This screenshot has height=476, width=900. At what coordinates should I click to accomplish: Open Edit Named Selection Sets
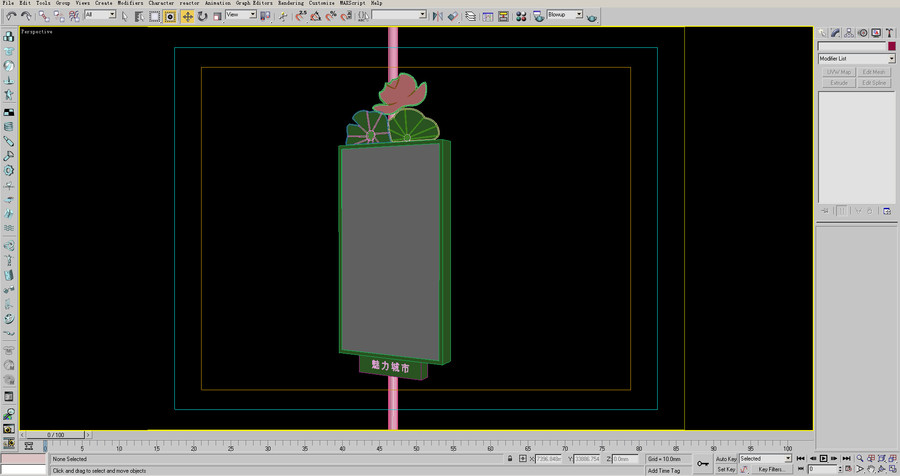coord(363,16)
